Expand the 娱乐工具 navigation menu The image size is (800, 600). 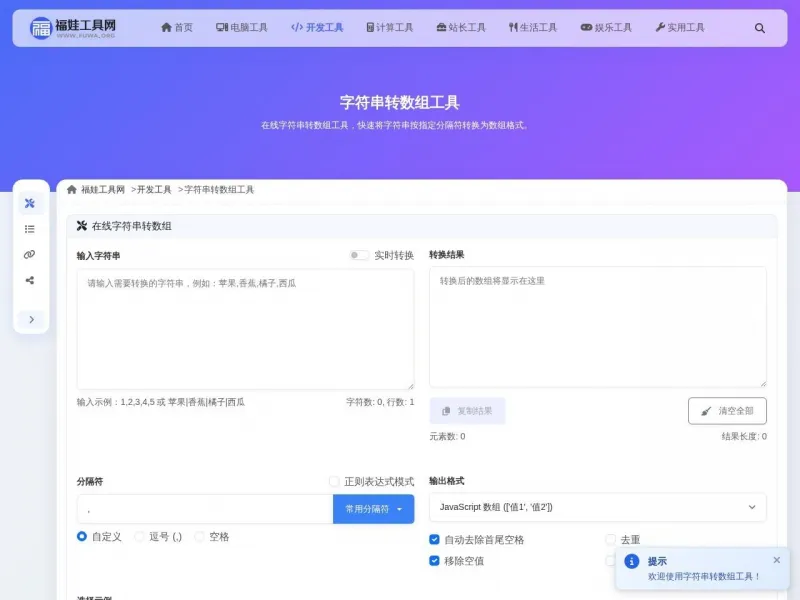(604, 28)
